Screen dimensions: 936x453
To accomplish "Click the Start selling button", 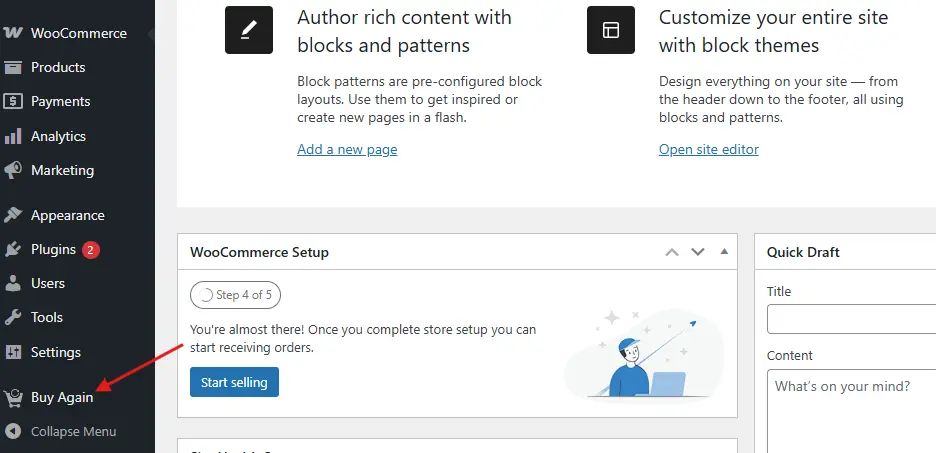I will (234, 382).
